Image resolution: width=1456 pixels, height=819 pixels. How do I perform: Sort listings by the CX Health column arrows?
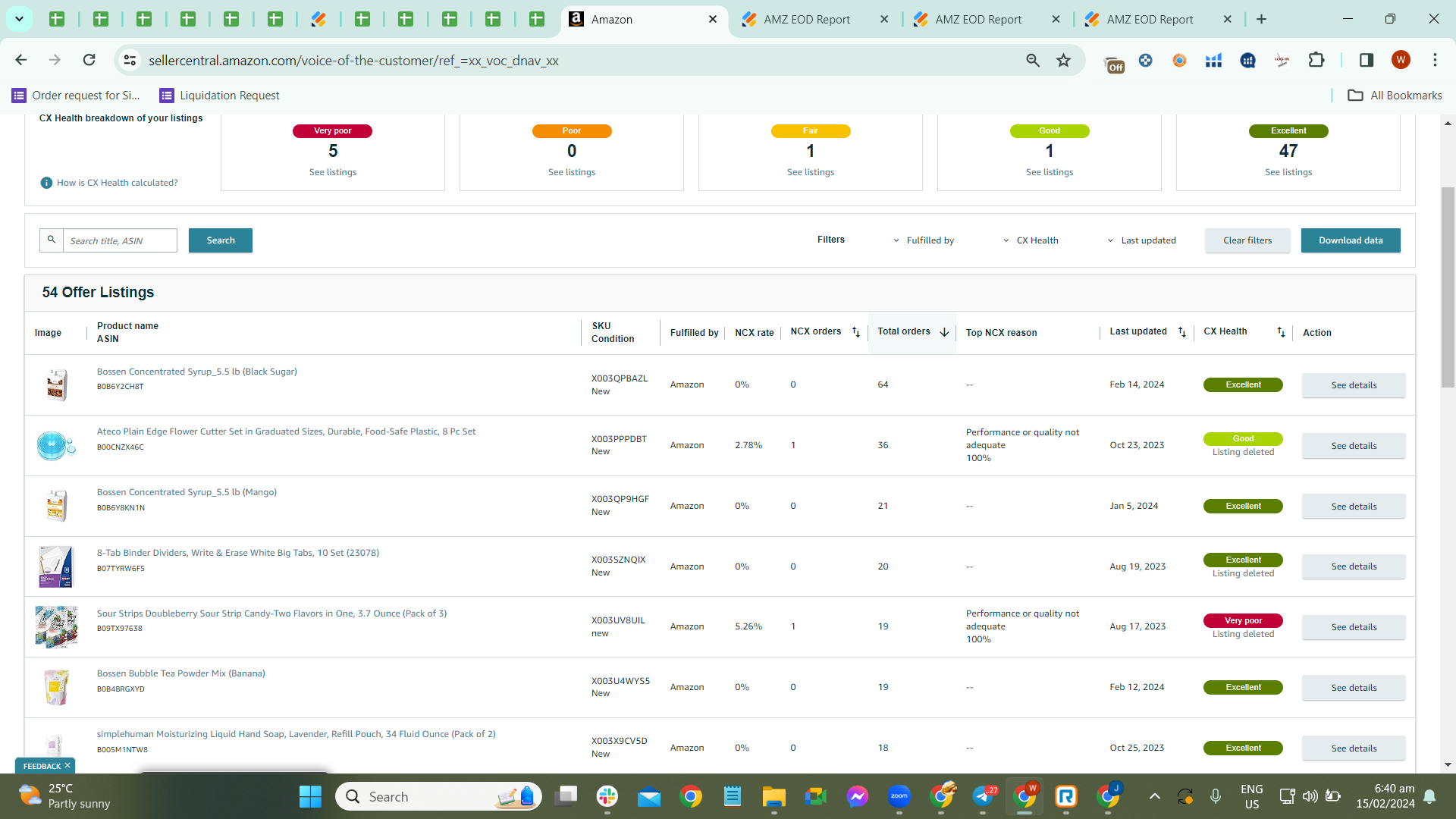pos(1281,332)
